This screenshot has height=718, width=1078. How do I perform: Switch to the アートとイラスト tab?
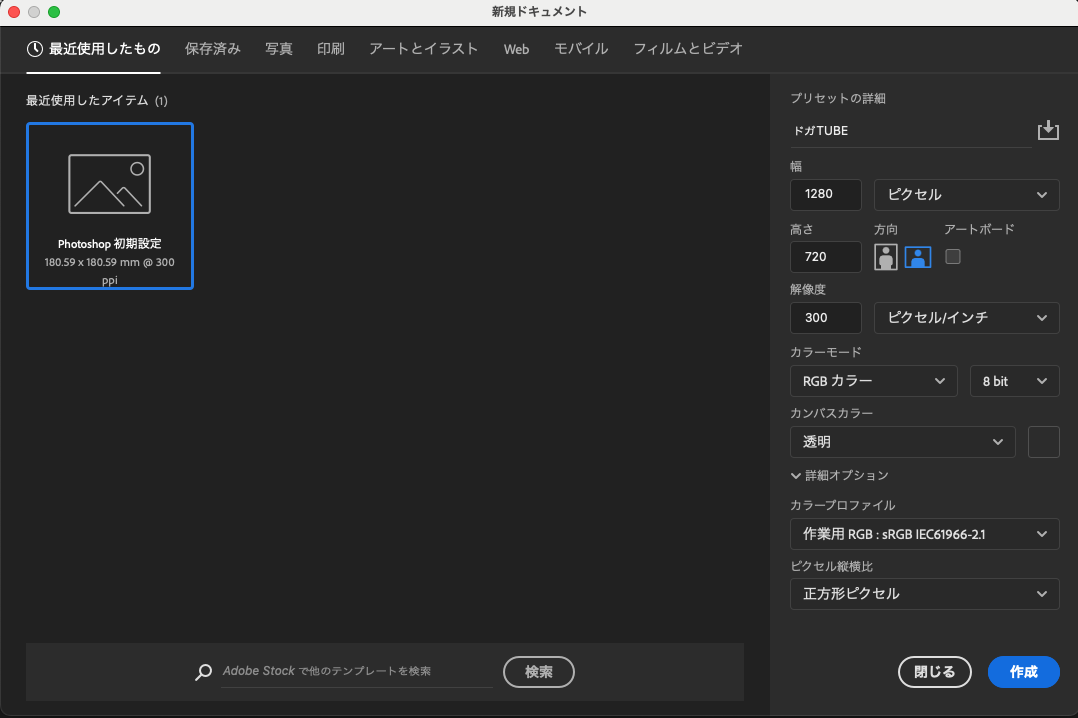point(424,49)
